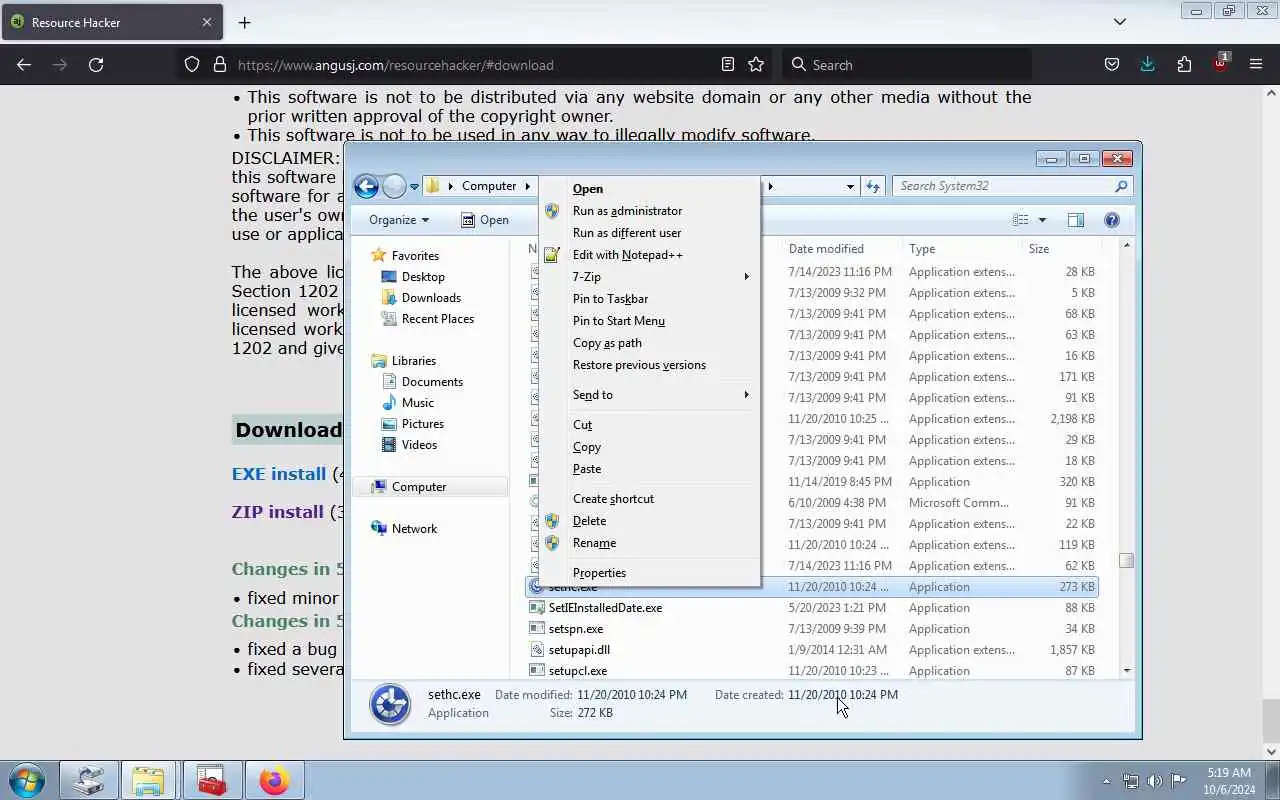
Task: Bookmark this page with star icon
Action: (756, 64)
